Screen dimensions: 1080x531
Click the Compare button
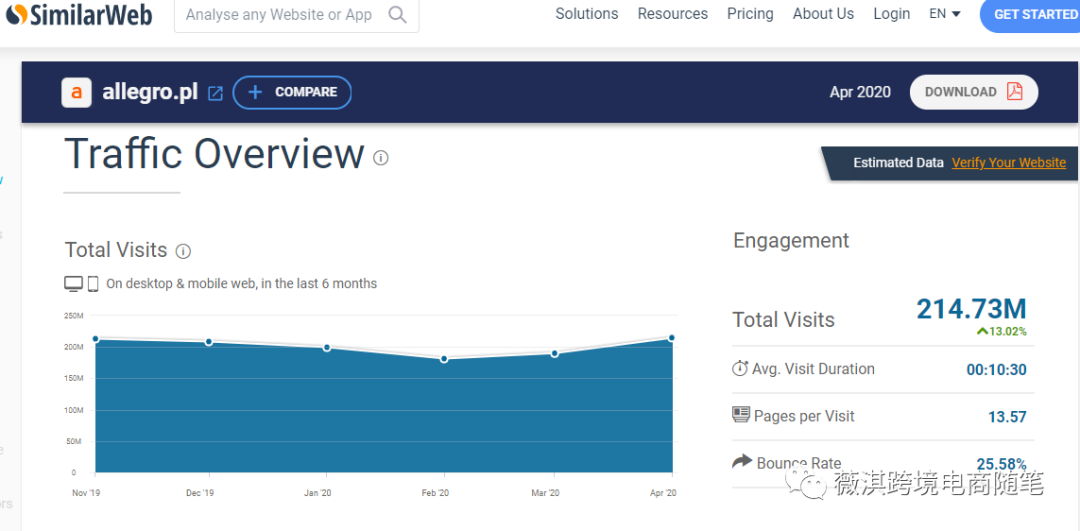pos(292,92)
